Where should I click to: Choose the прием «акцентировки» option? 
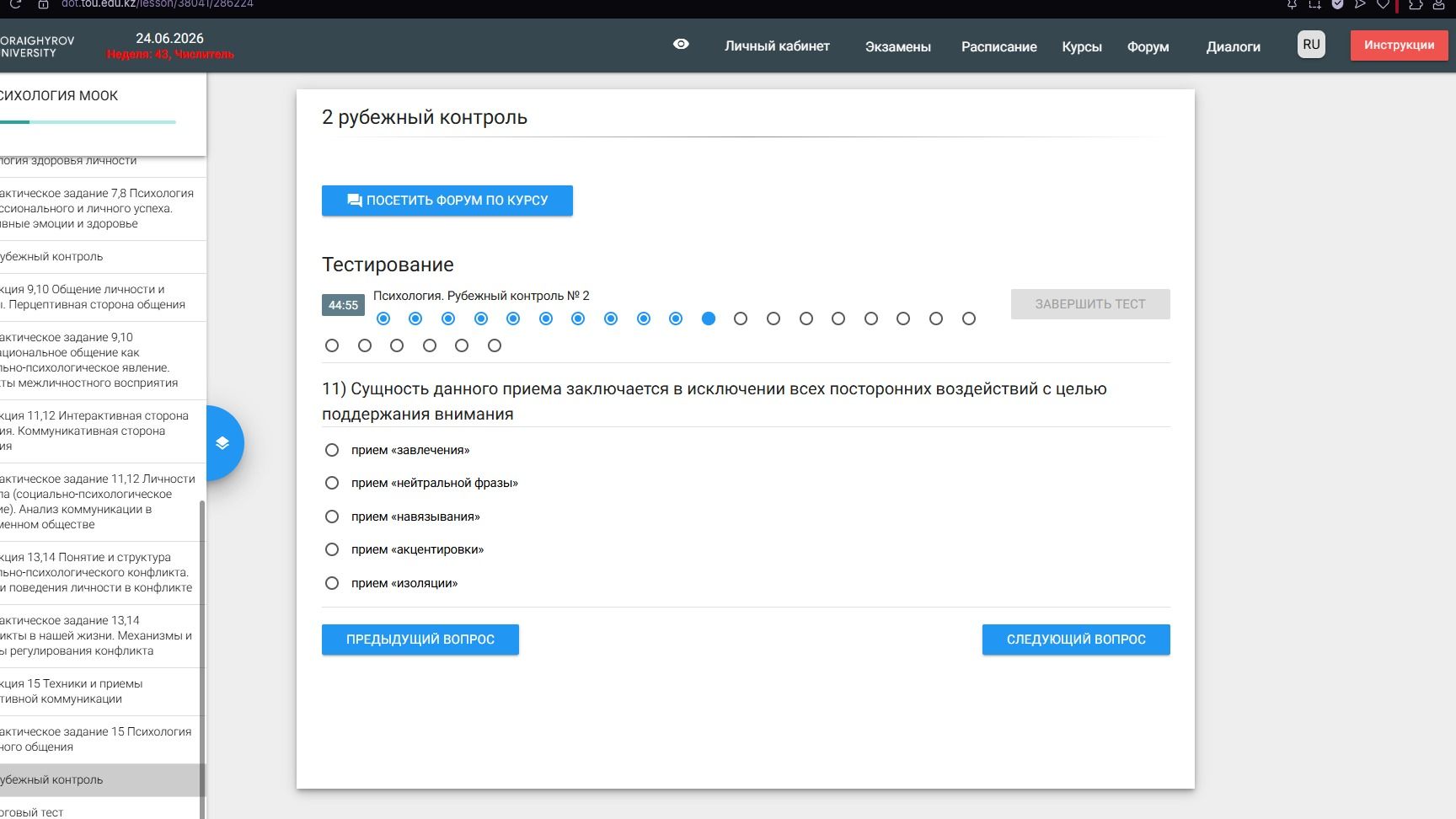332,549
